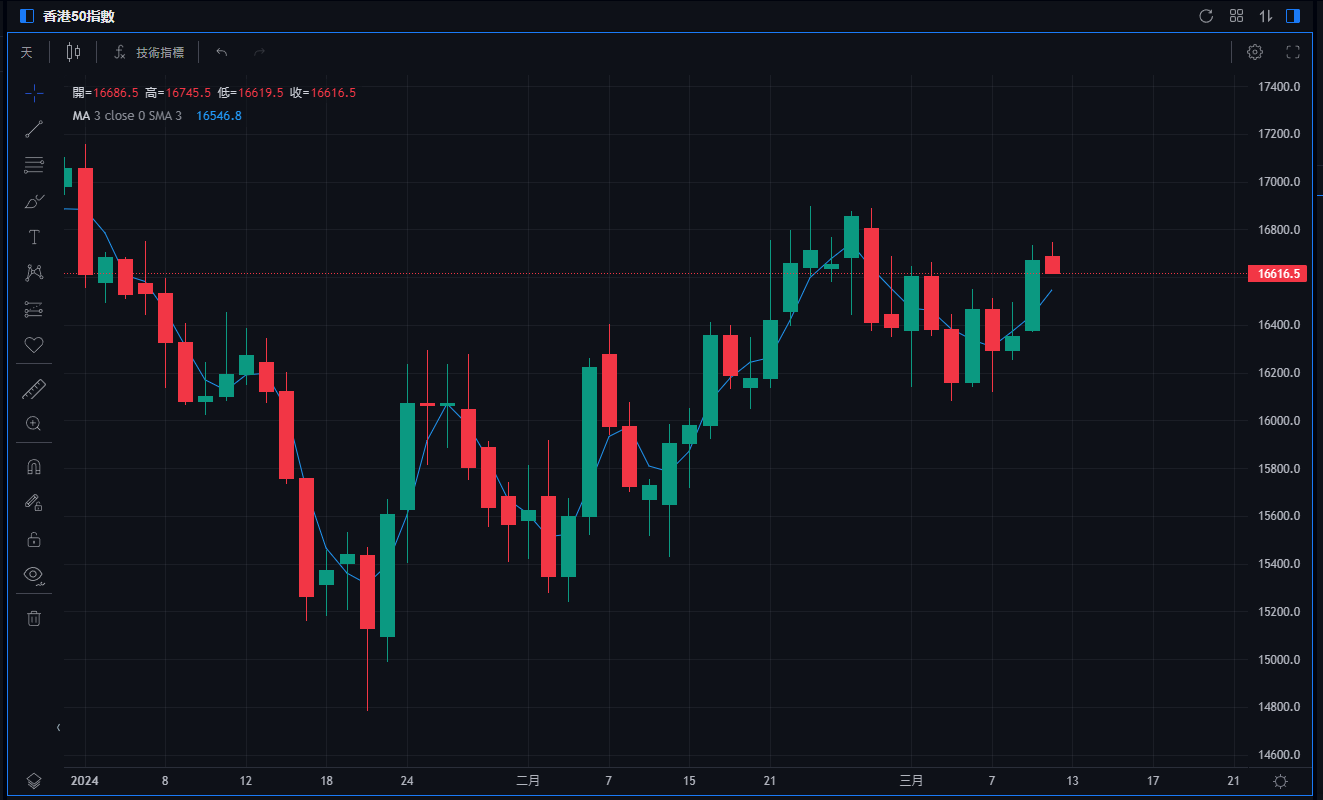Open the heart icons tool

click(x=34, y=345)
